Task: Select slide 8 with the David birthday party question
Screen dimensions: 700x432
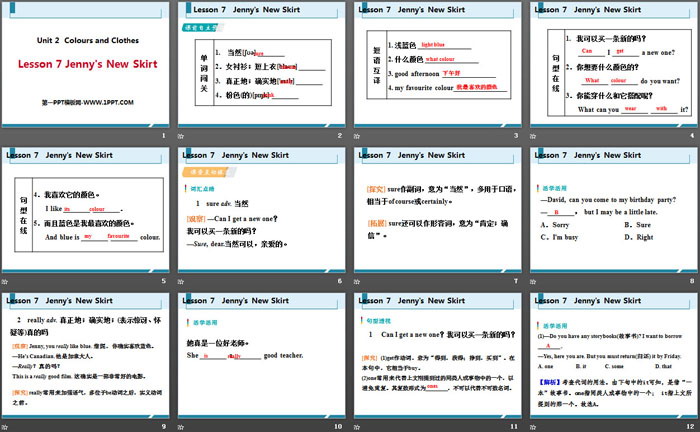Action: (x=613, y=210)
